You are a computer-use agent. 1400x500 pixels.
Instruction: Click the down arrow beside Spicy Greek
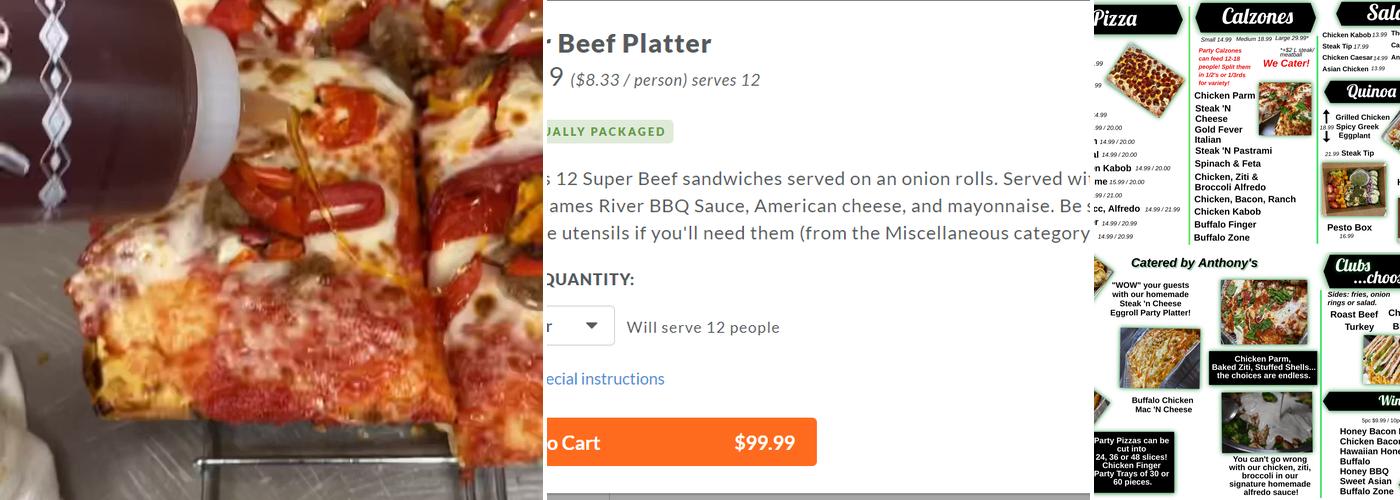(1327, 136)
